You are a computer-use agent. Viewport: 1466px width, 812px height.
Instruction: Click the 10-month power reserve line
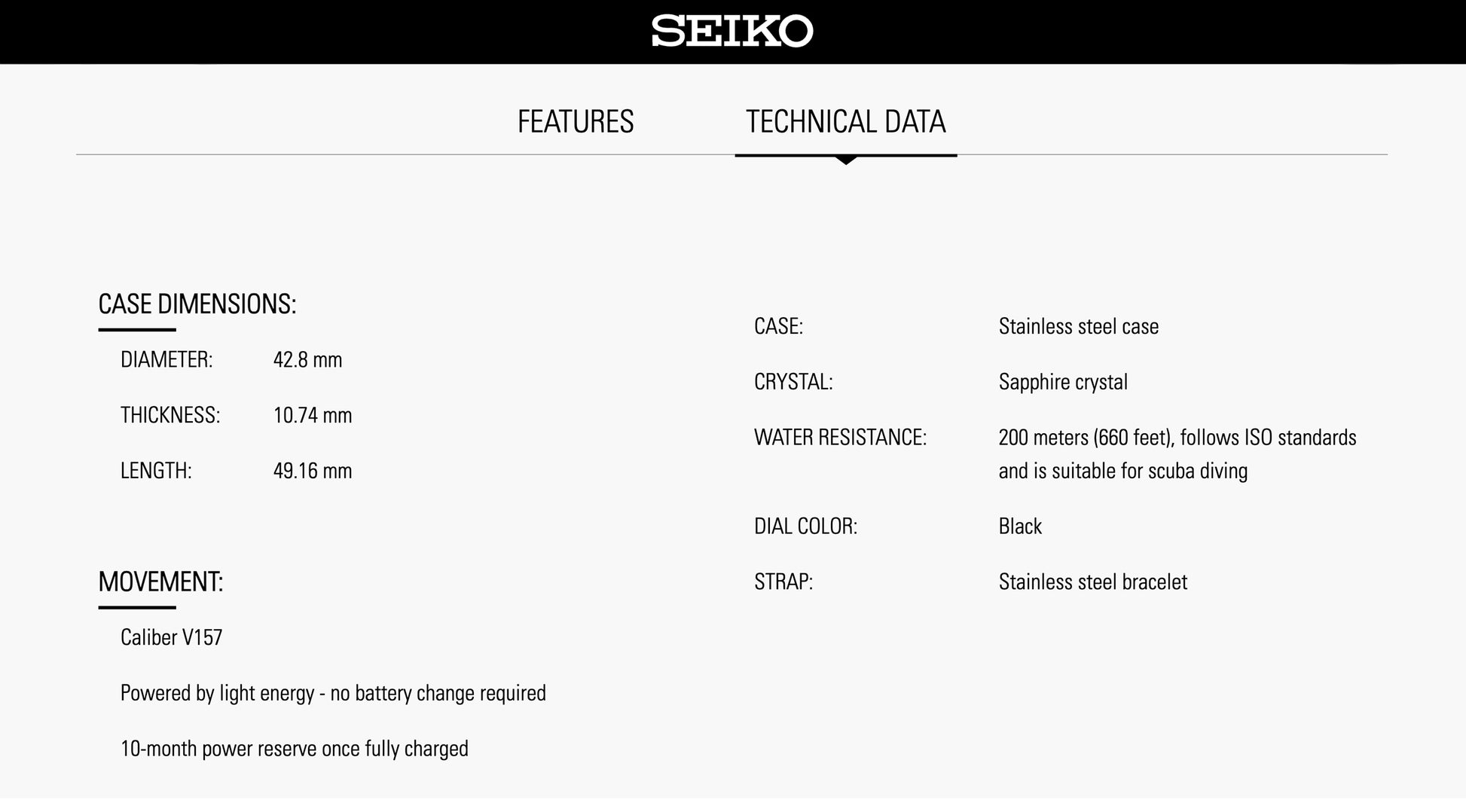click(294, 749)
